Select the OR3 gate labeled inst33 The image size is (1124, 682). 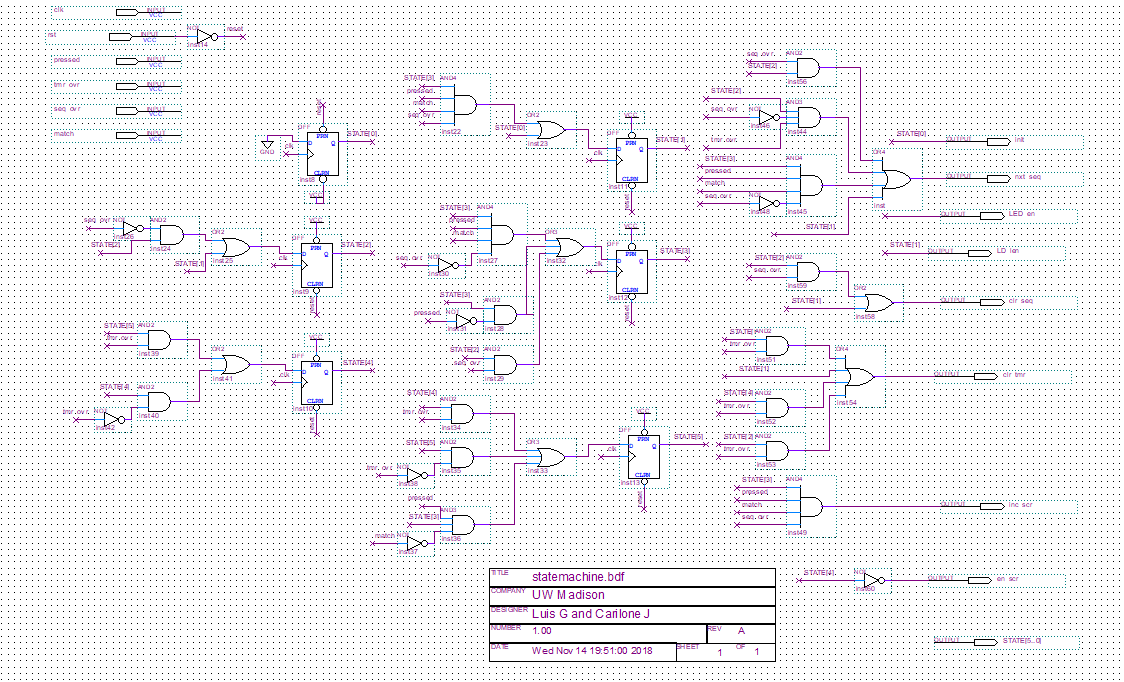pyautogui.click(x=551, y=457)
